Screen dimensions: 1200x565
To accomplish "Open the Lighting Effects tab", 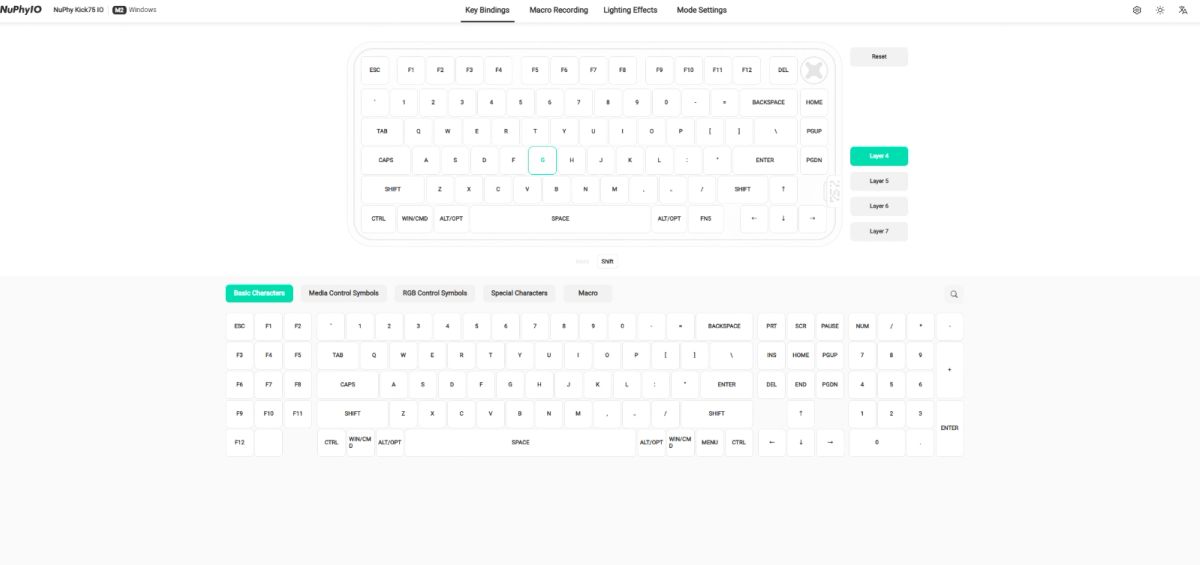I will 630,10.
